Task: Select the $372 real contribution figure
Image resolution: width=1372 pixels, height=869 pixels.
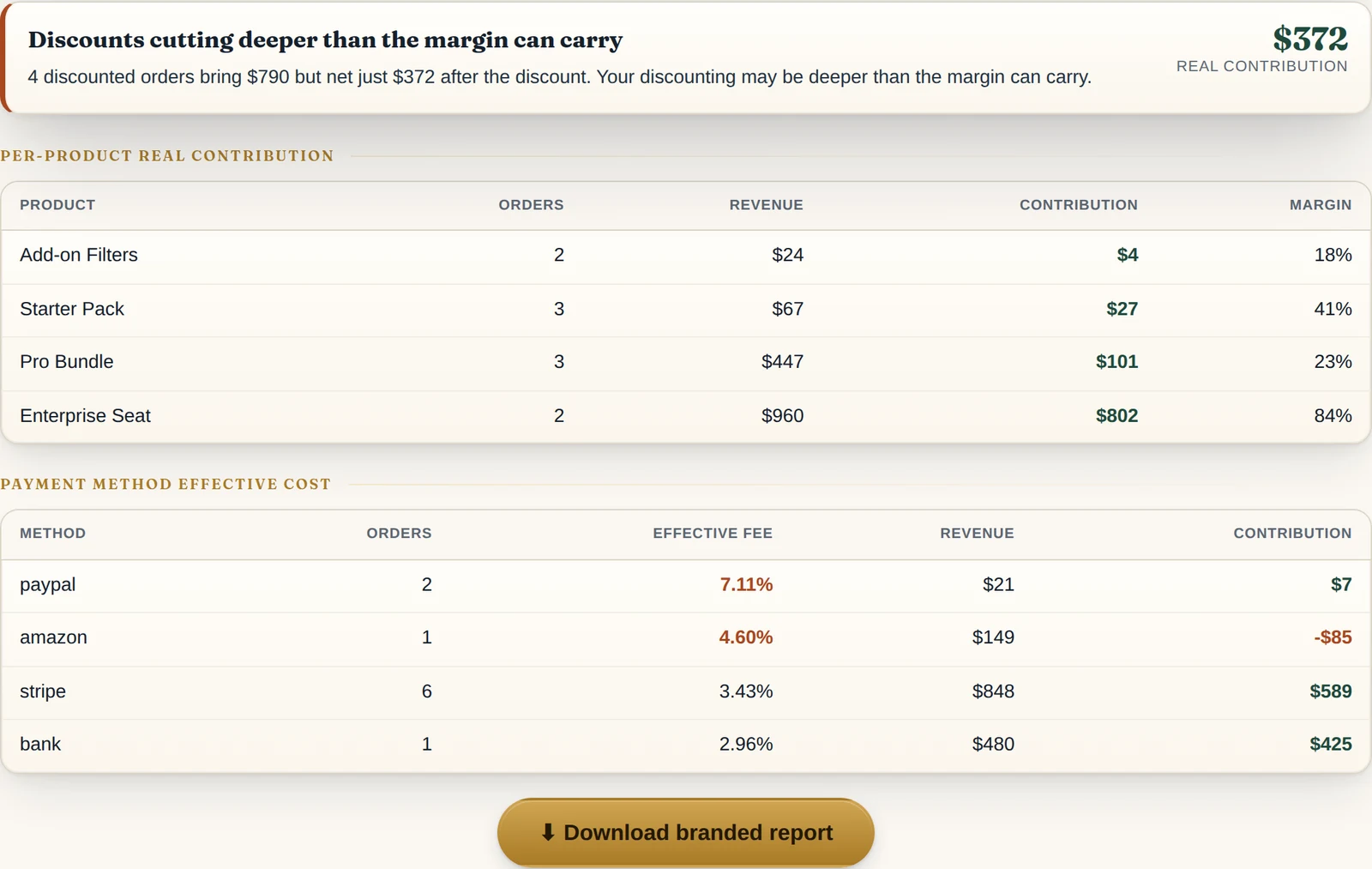Action: [x=1309, y=39]
